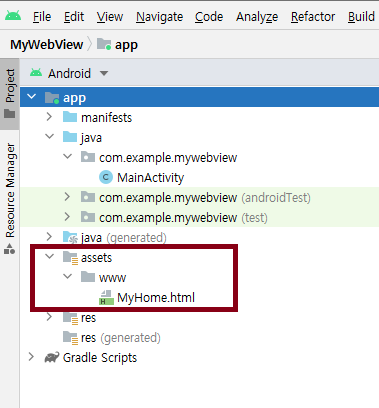379x408 pixels.
Task: Collapse the www folder
Action: (68, 277)
